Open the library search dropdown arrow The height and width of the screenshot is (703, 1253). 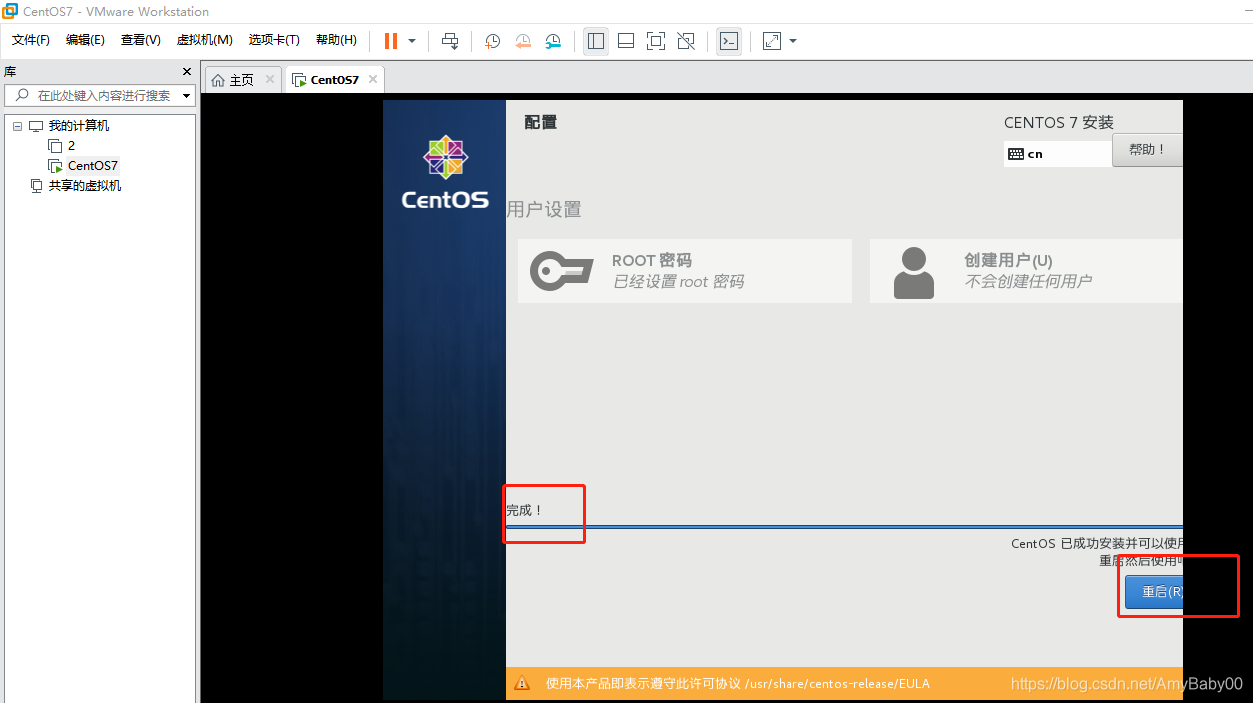click(186, 96)
